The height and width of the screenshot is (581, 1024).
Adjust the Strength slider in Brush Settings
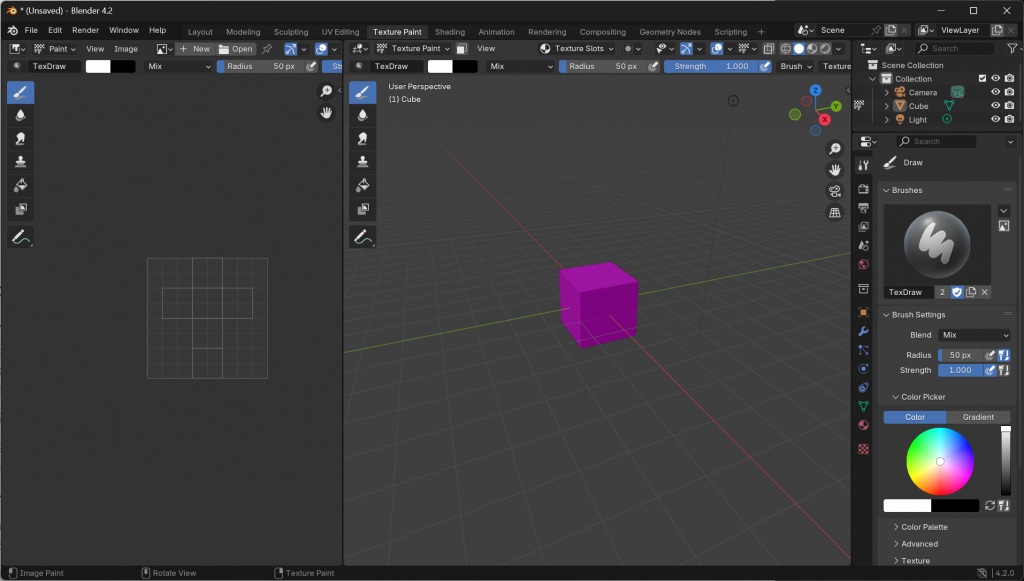960,370
